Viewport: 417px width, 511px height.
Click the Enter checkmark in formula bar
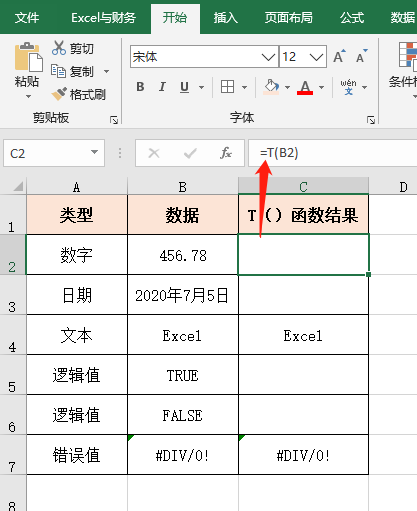(190, 153)
